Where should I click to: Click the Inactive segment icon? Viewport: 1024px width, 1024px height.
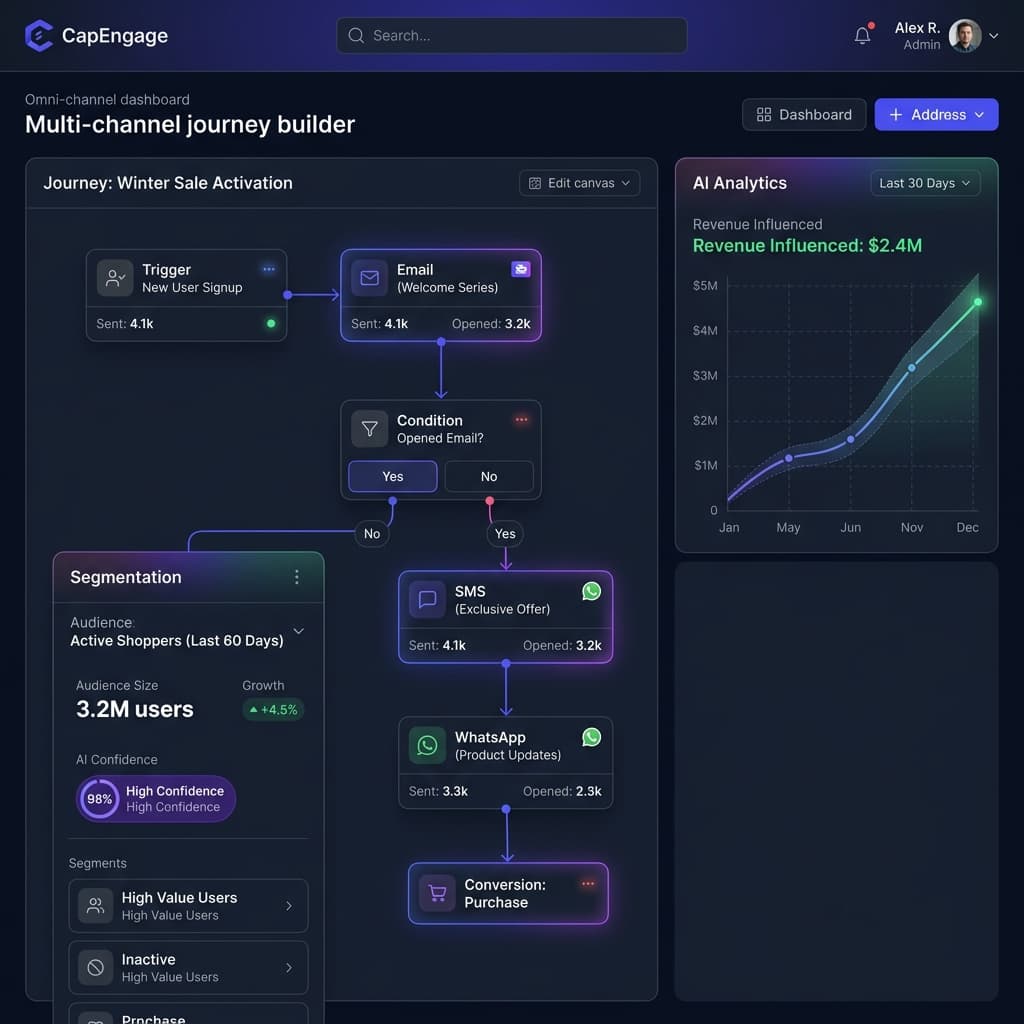click(95, 968)
